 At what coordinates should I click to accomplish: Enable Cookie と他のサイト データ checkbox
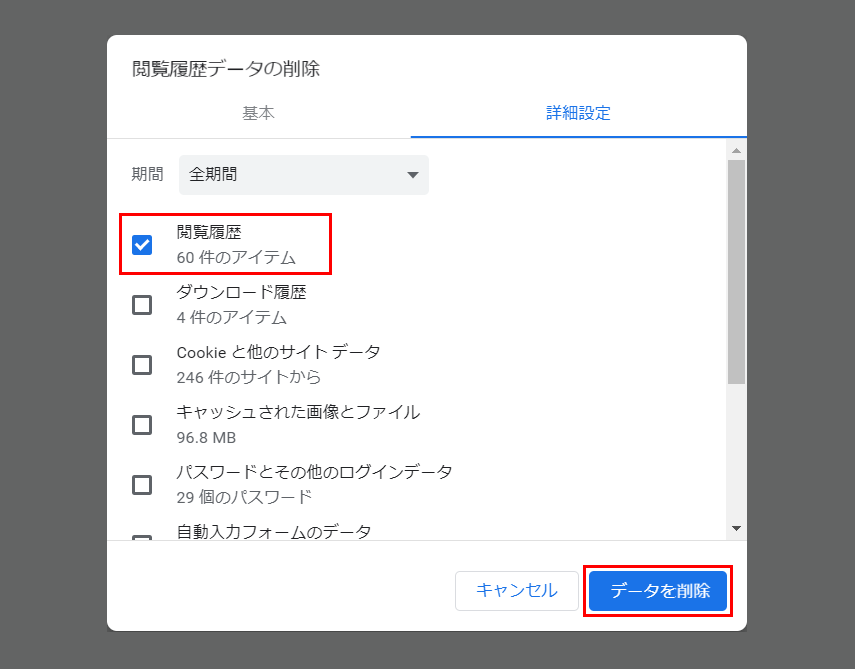(142, 365)
